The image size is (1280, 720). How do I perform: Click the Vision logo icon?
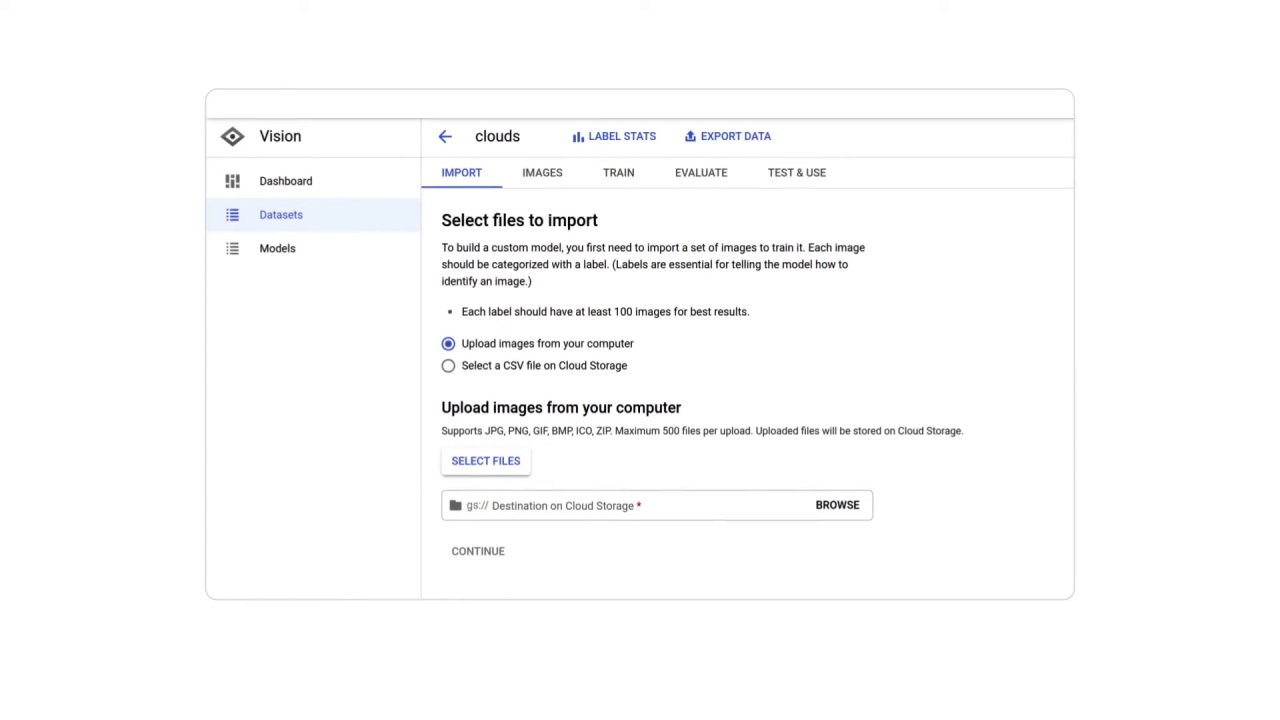pyautogui.click(x=232, y=137)
